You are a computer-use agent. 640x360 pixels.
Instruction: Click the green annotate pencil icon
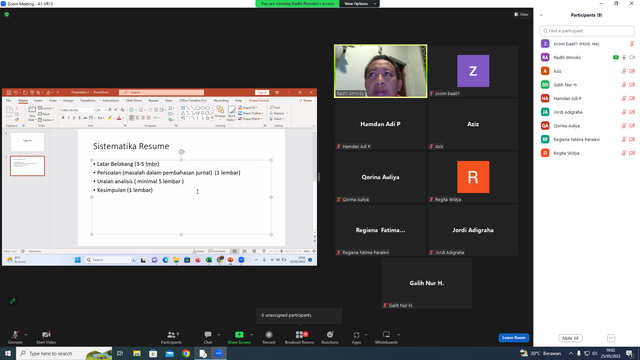(13, 301)
